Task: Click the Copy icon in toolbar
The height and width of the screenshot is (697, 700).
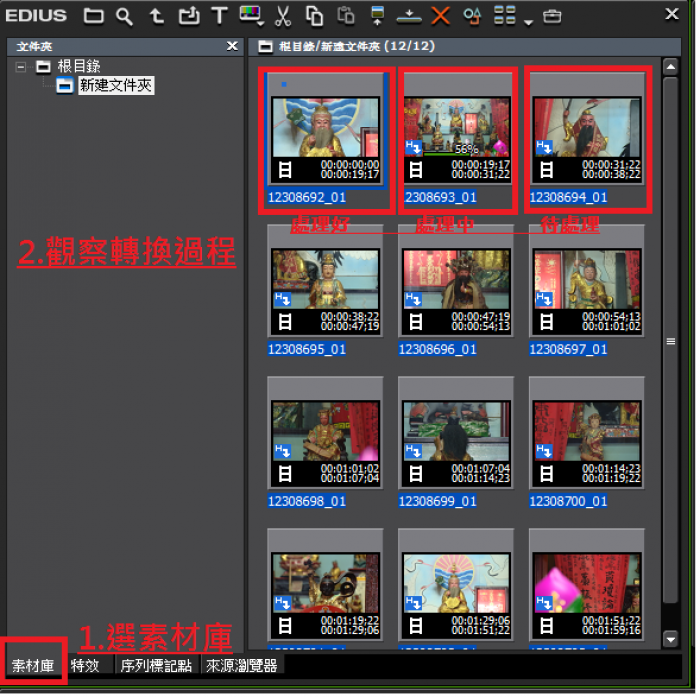Action: pyautogui.click(x=314, y=15)
